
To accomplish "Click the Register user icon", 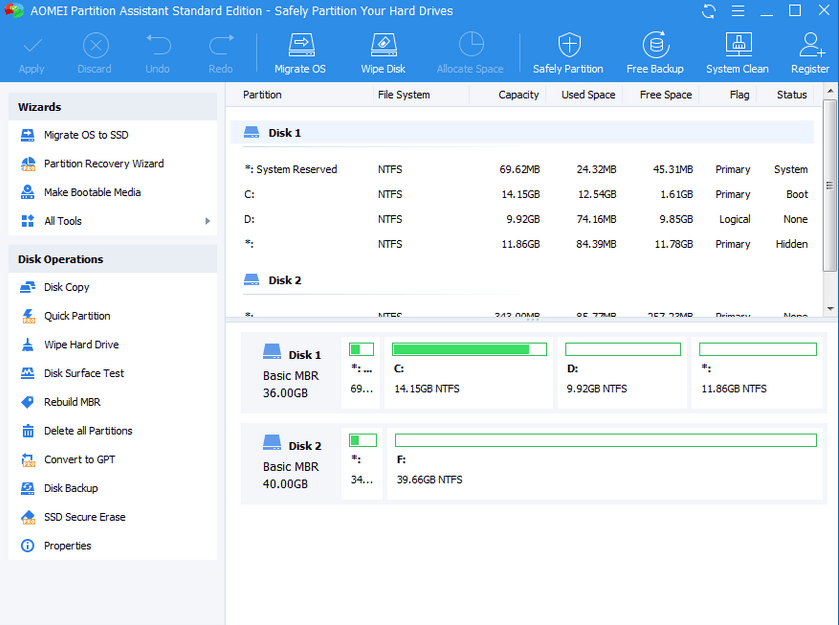I will tap(810, 53).
